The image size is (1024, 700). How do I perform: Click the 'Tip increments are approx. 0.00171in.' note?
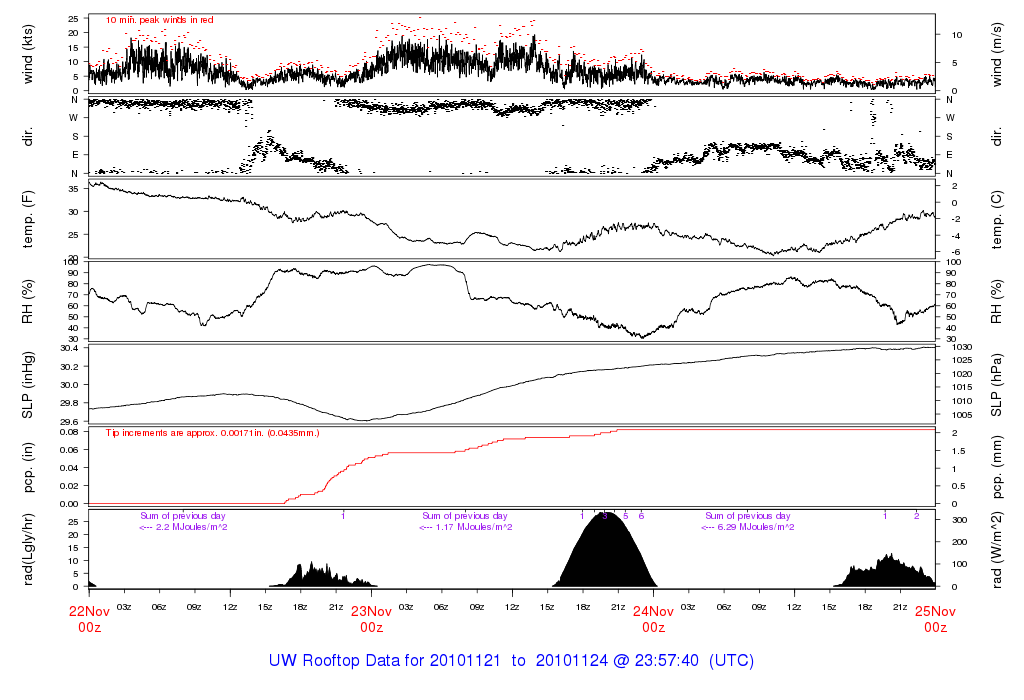tap(212, 433)
